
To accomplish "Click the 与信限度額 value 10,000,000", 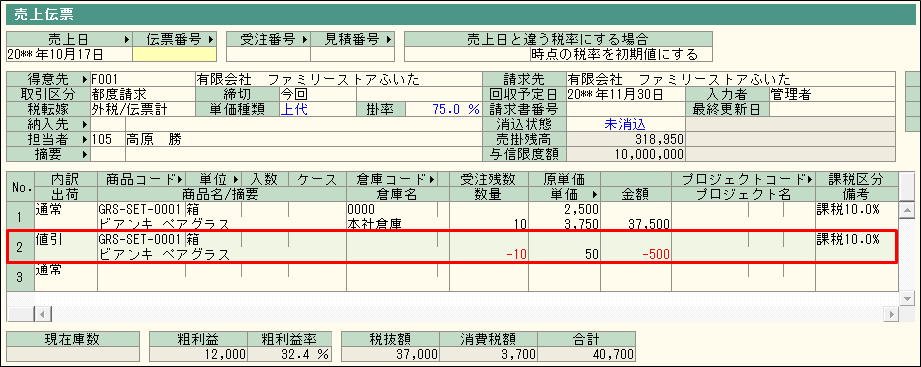I will [x=626, y=154].
